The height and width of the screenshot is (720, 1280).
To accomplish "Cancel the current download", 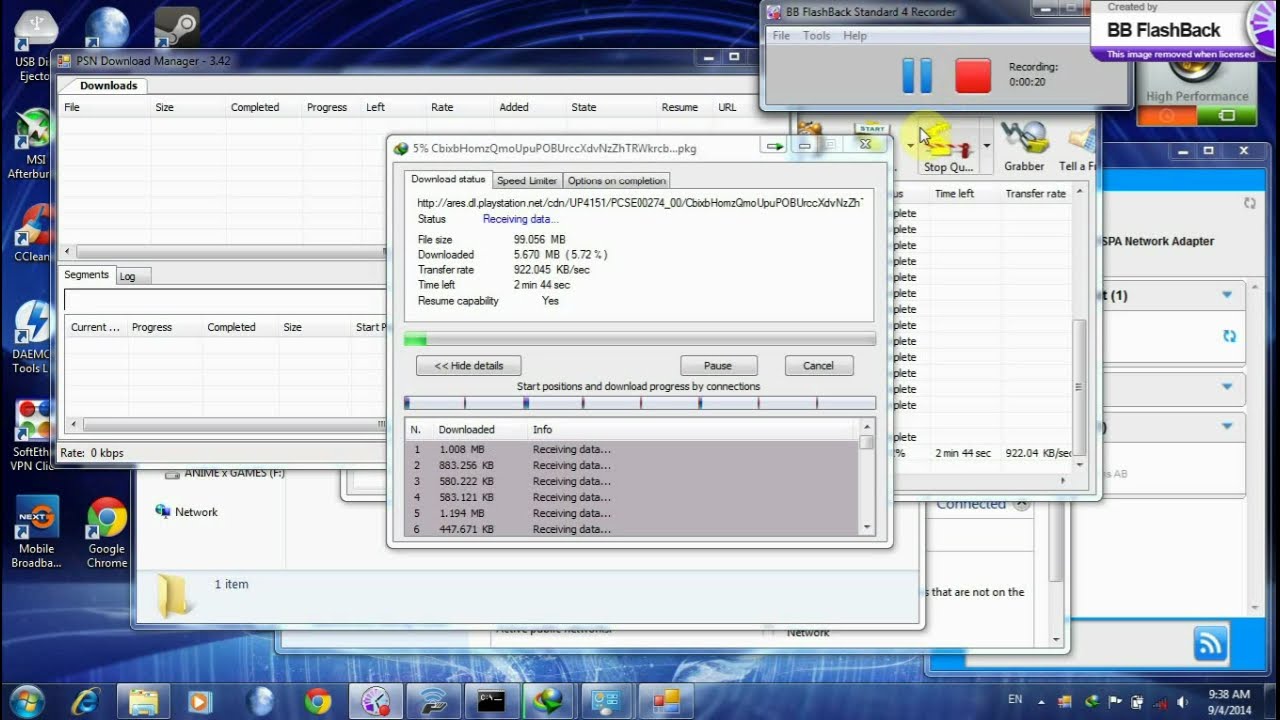I will [818, 366].
